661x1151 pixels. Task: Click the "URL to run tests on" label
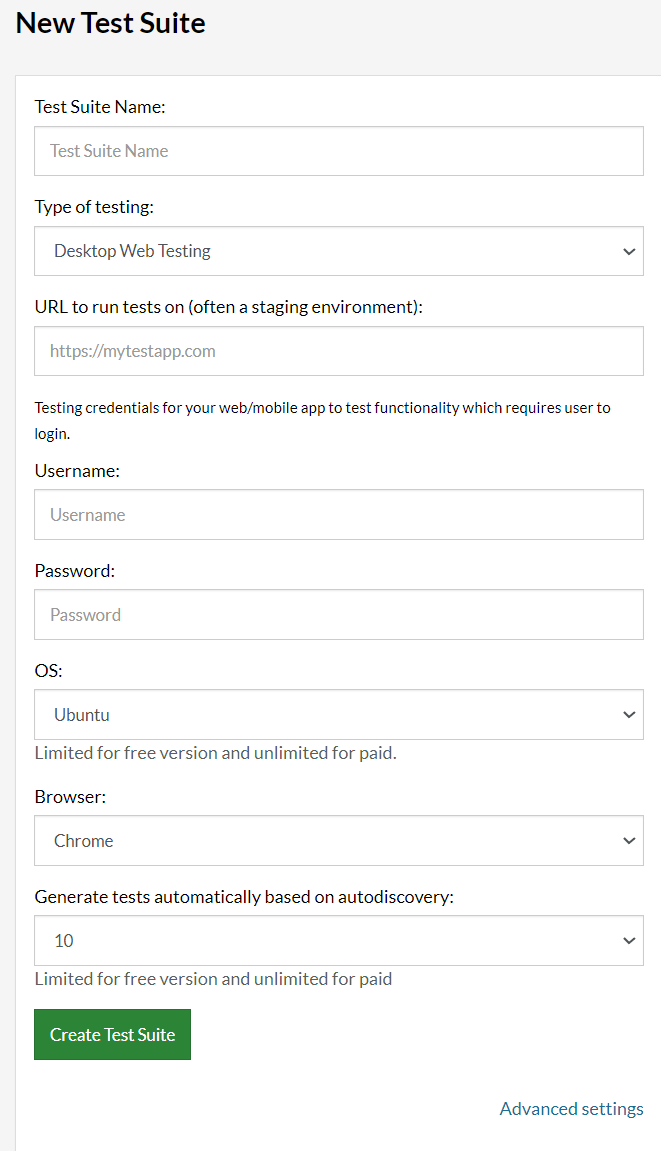pos(228,307)
